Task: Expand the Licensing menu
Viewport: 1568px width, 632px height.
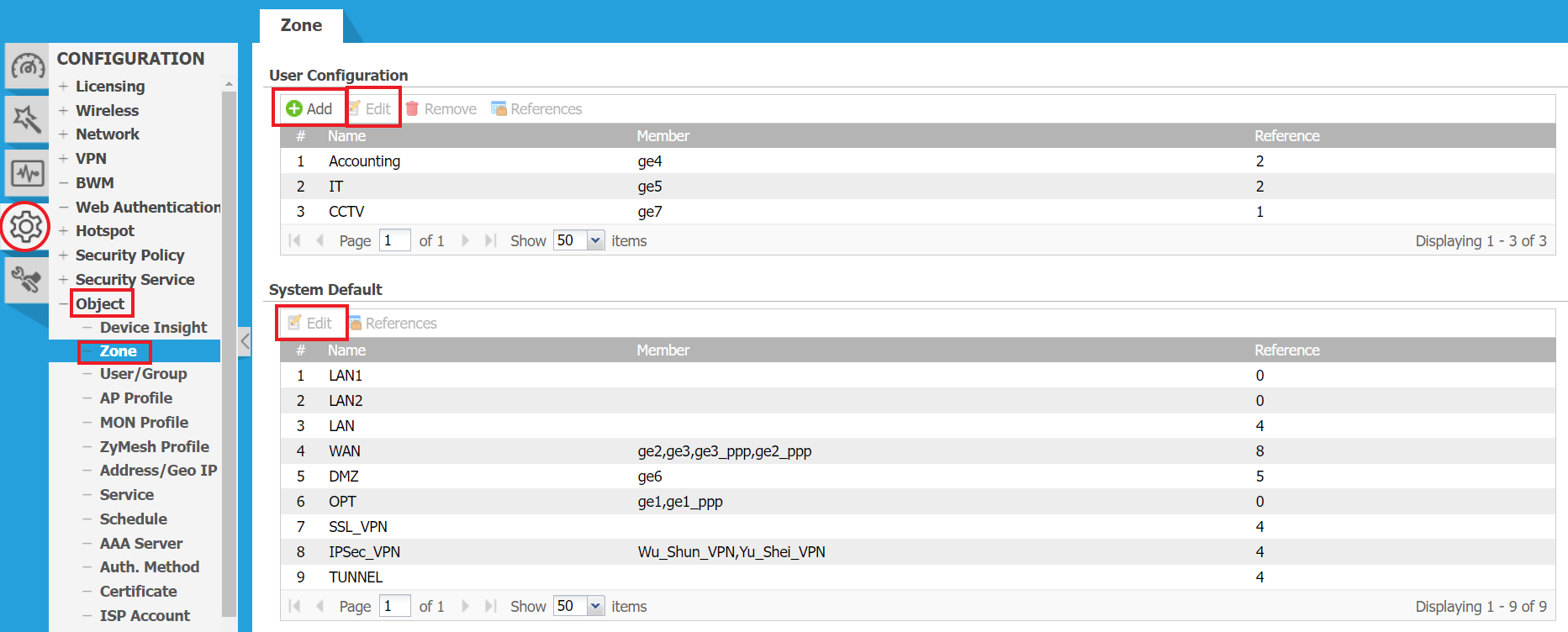Action: pyautogui.click(x=63, y=87)
